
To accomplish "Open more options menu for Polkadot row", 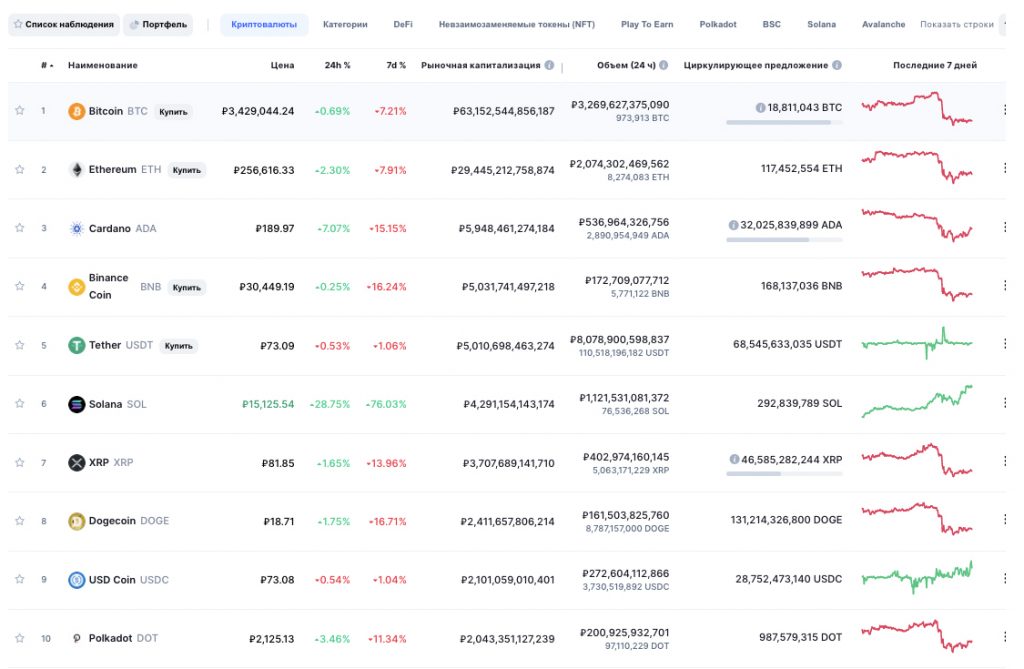I will pos(1004,636).
